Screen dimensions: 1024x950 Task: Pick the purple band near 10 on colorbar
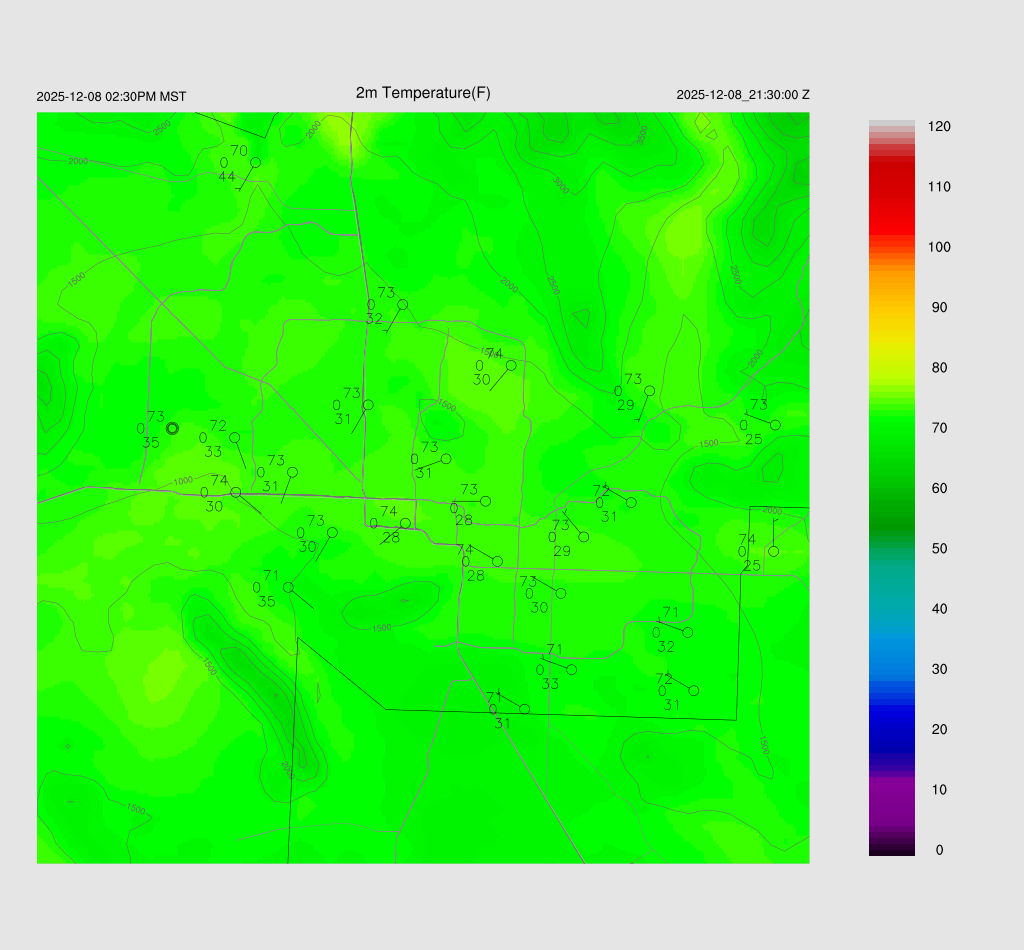pos(891,790)
